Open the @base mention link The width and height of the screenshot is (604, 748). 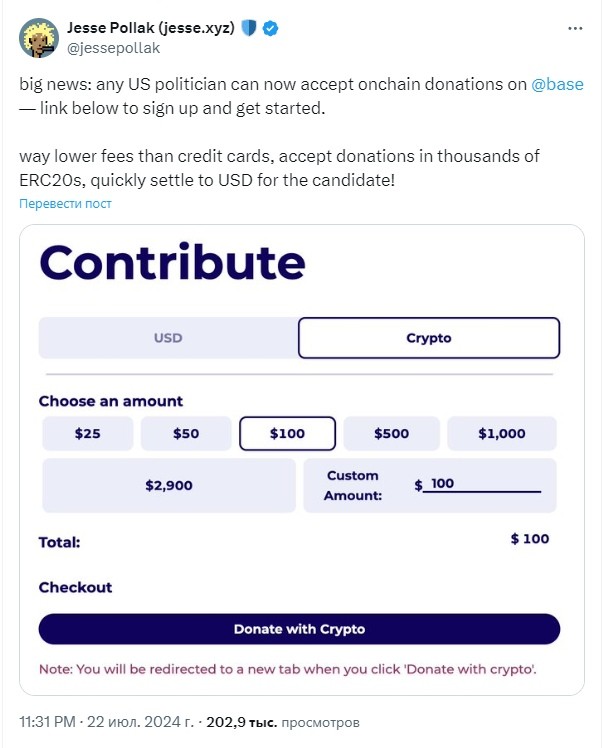[557, 84]
